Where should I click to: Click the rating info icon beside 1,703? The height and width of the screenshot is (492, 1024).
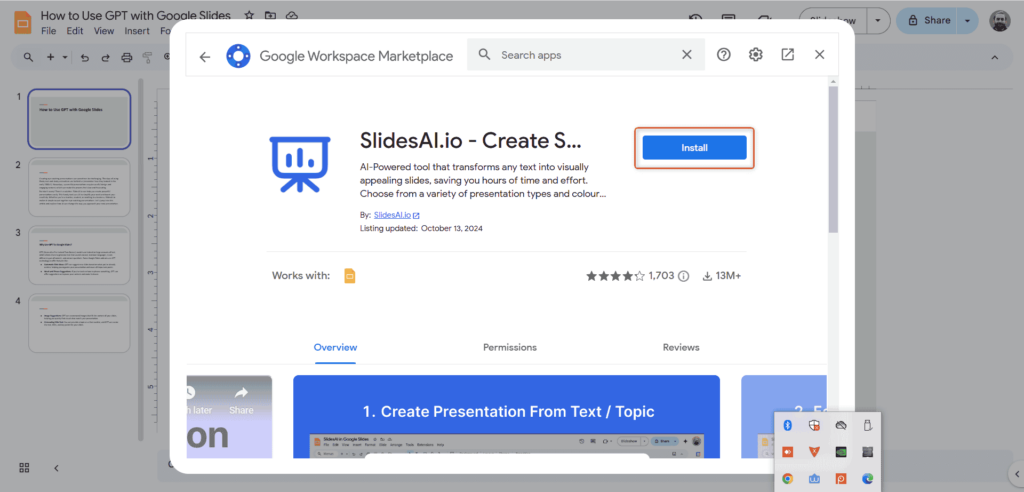(x=684, y=276)
